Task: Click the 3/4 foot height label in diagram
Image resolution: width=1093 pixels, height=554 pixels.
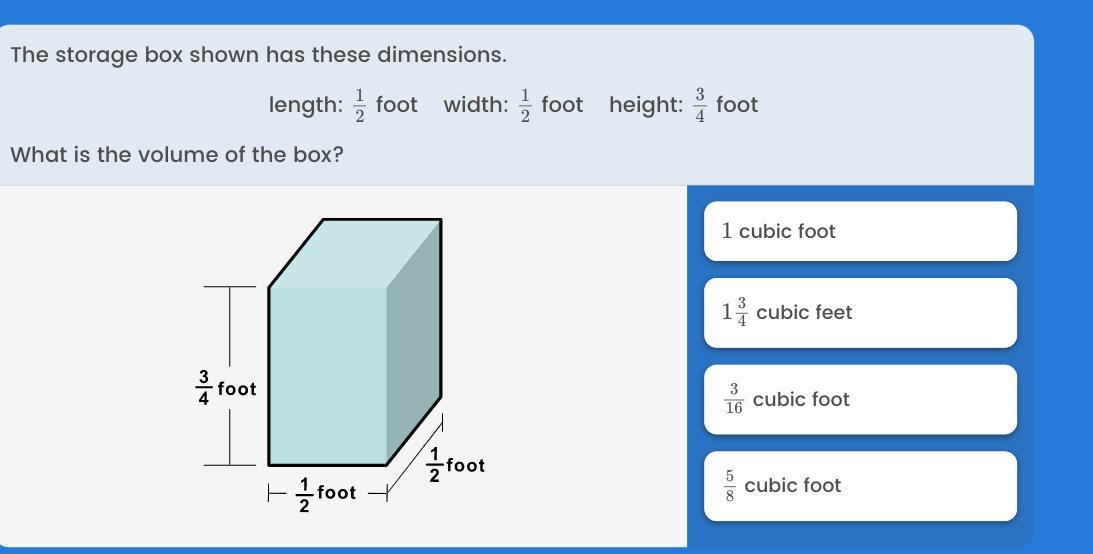Action: (226, 388)
